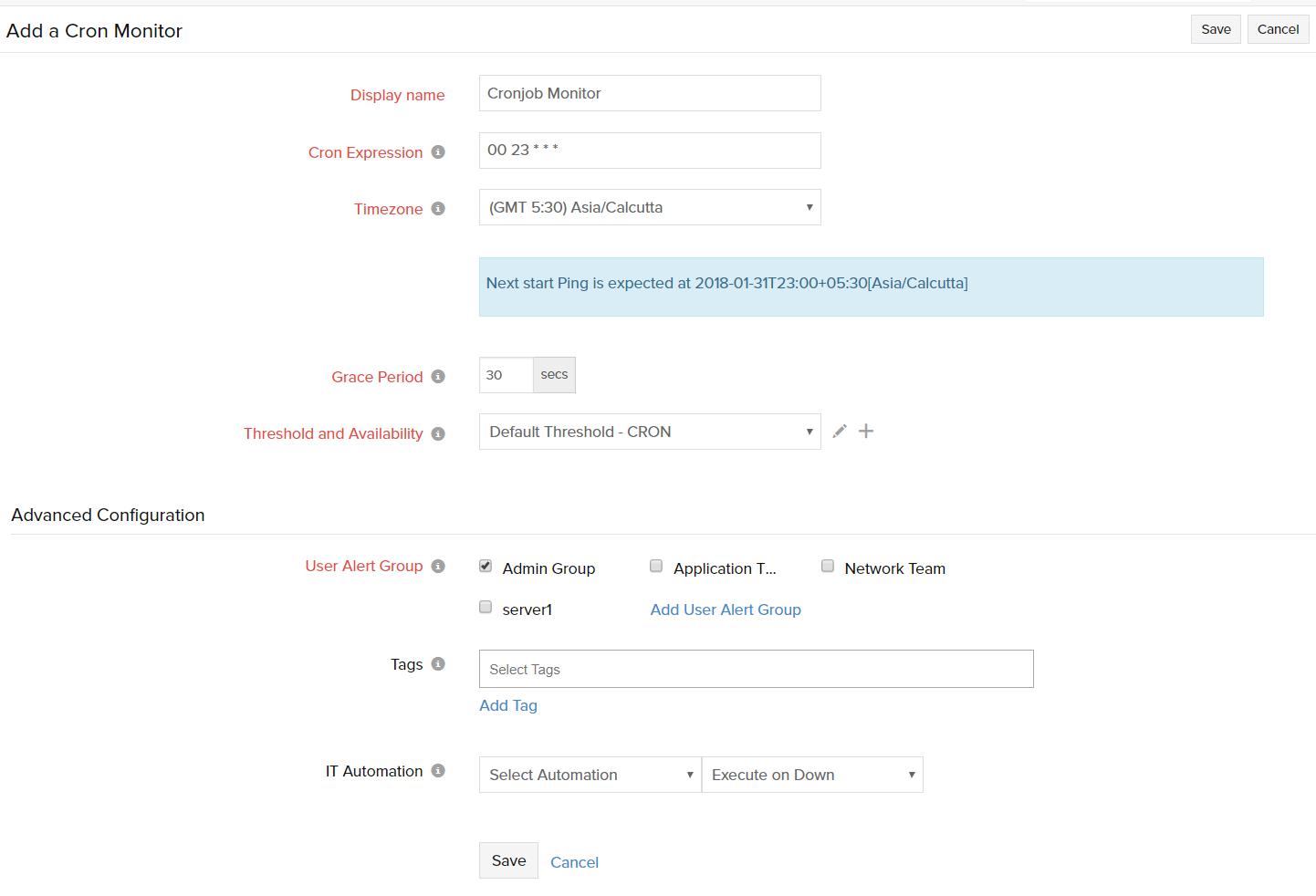Tick the server1 checkbox
The image size is (1316, 896).
click(x=486, y=607)
